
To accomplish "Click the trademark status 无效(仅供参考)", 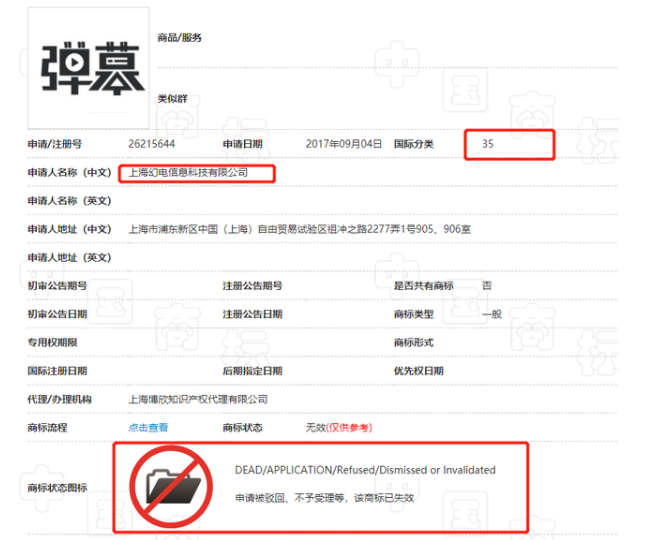I will tap(339, 428).
